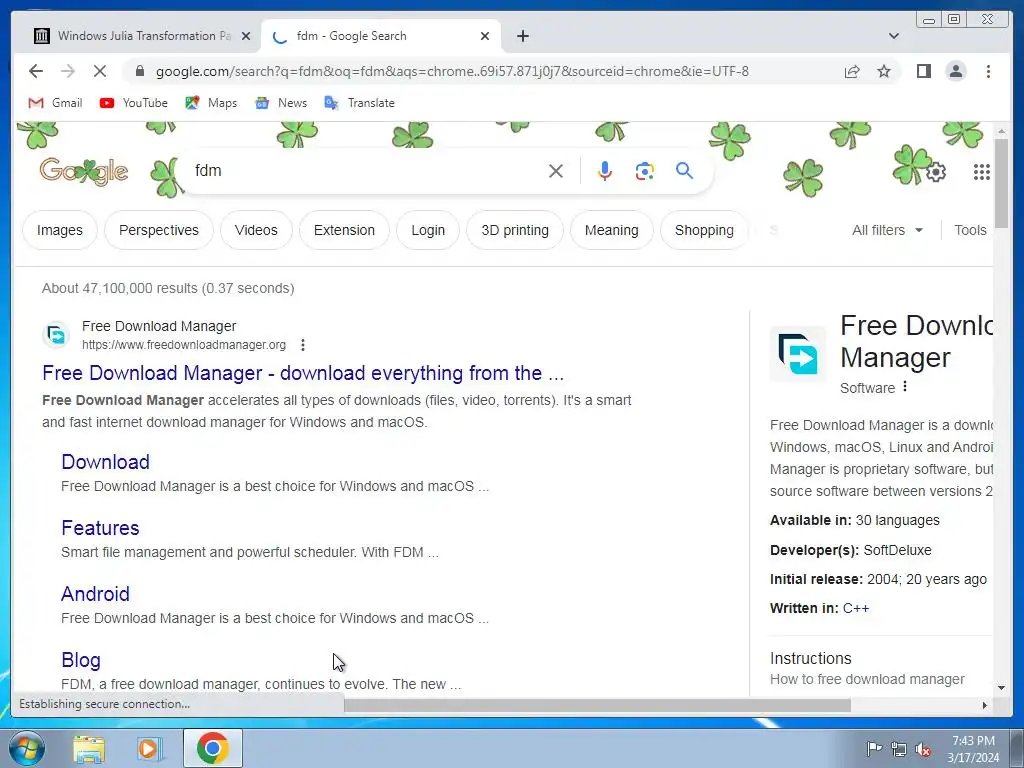
Task: Close the Windows Julia Transformation tab
Action: tap(246, 36)
